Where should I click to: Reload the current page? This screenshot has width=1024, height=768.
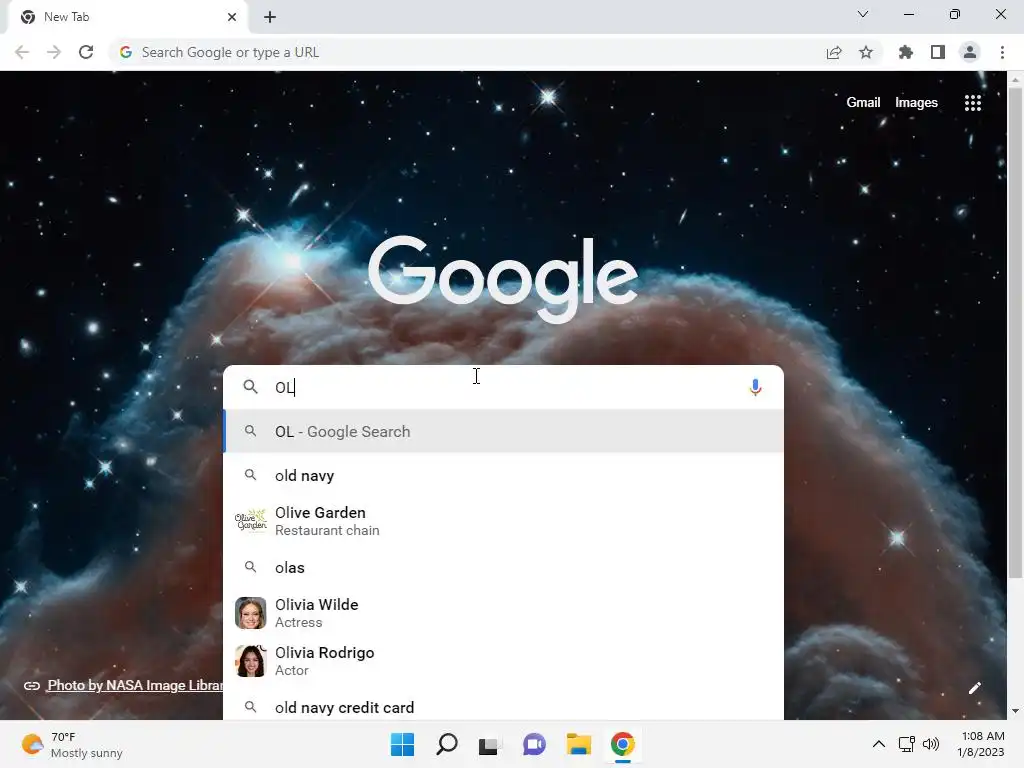86,52
